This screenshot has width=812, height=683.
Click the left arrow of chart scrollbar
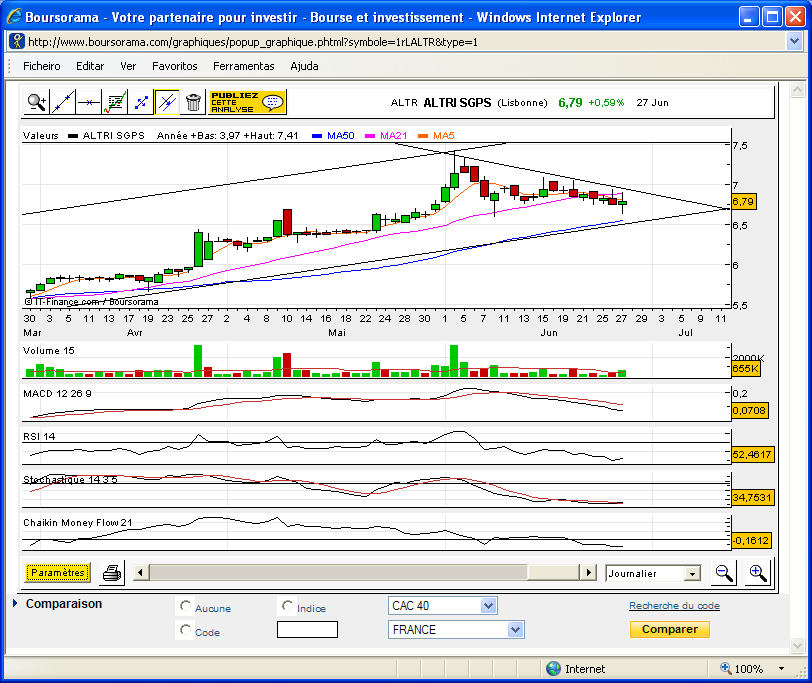click(x=141, y=573)
